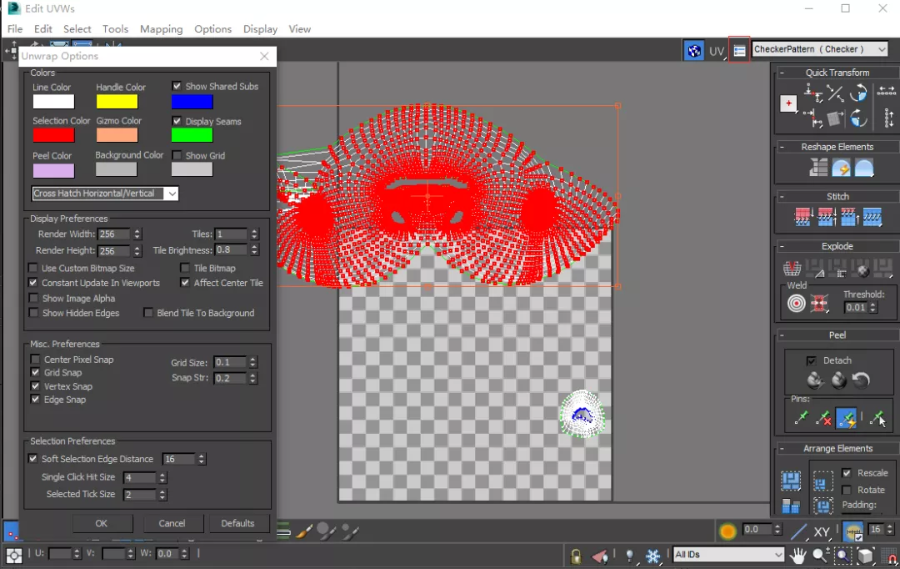The image size is (900, 569).
Task: Click the Zoom Region magnifier icon
Action: click(842, 555)
